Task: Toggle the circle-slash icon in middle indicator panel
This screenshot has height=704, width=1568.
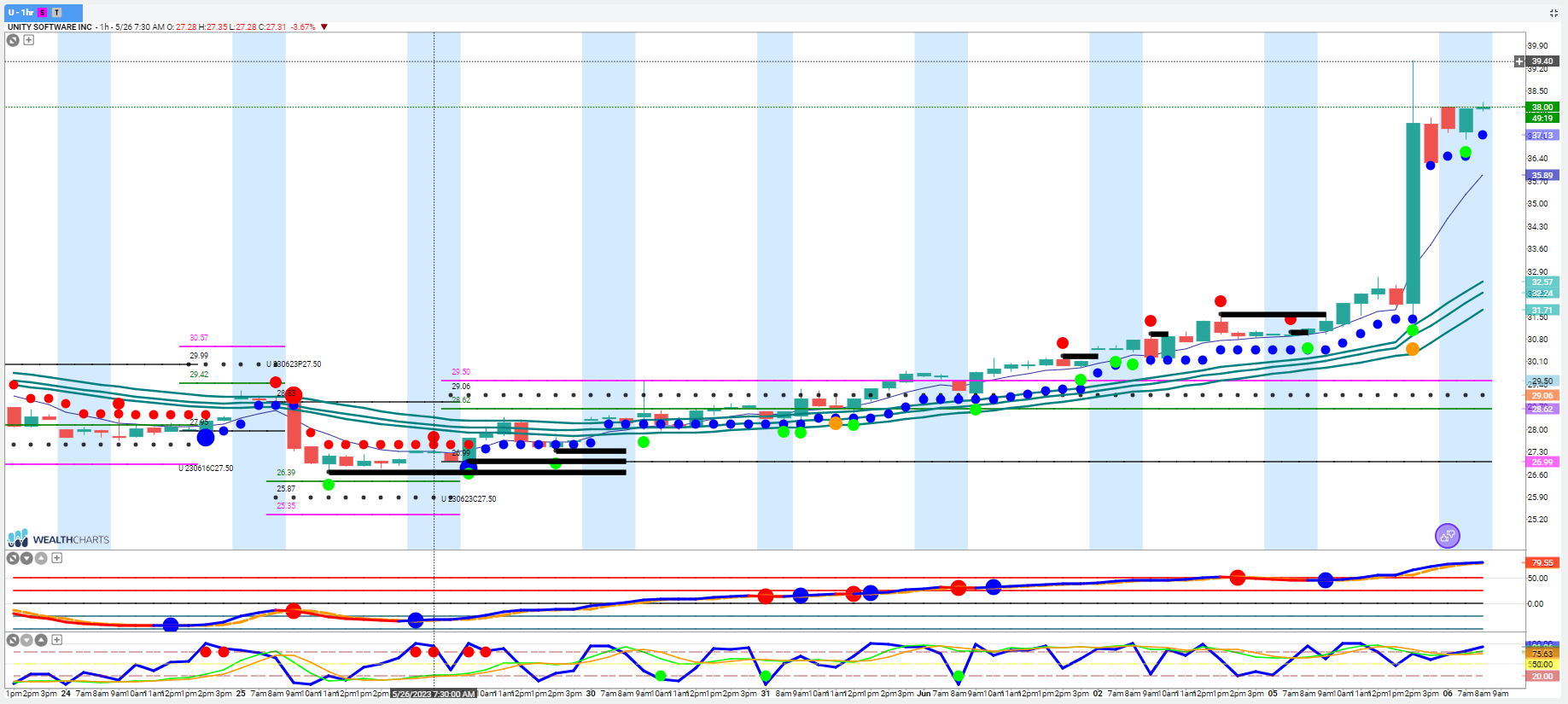Action: (13, 558)
